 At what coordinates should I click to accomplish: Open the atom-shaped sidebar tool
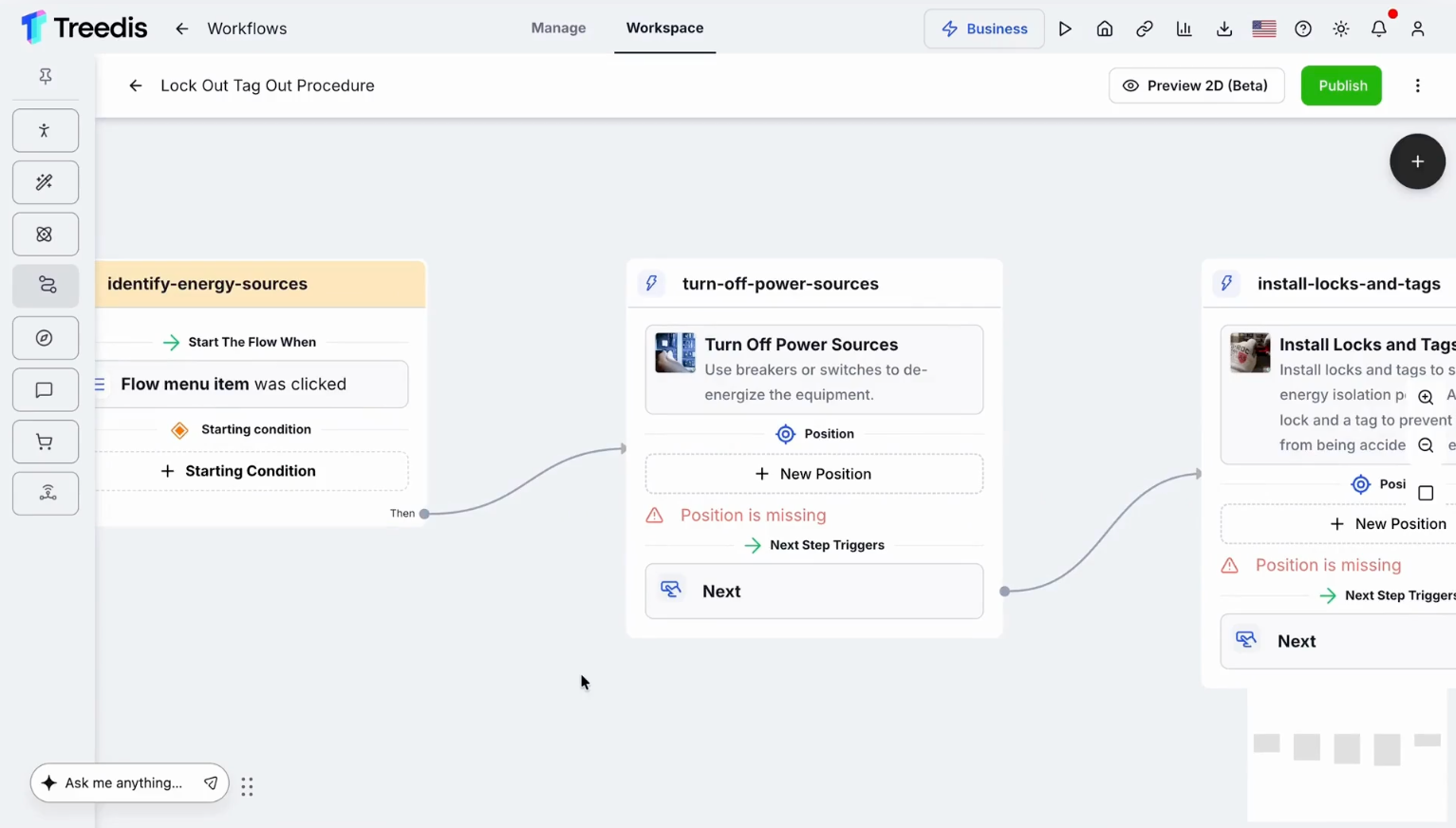(x=46, y=234)
